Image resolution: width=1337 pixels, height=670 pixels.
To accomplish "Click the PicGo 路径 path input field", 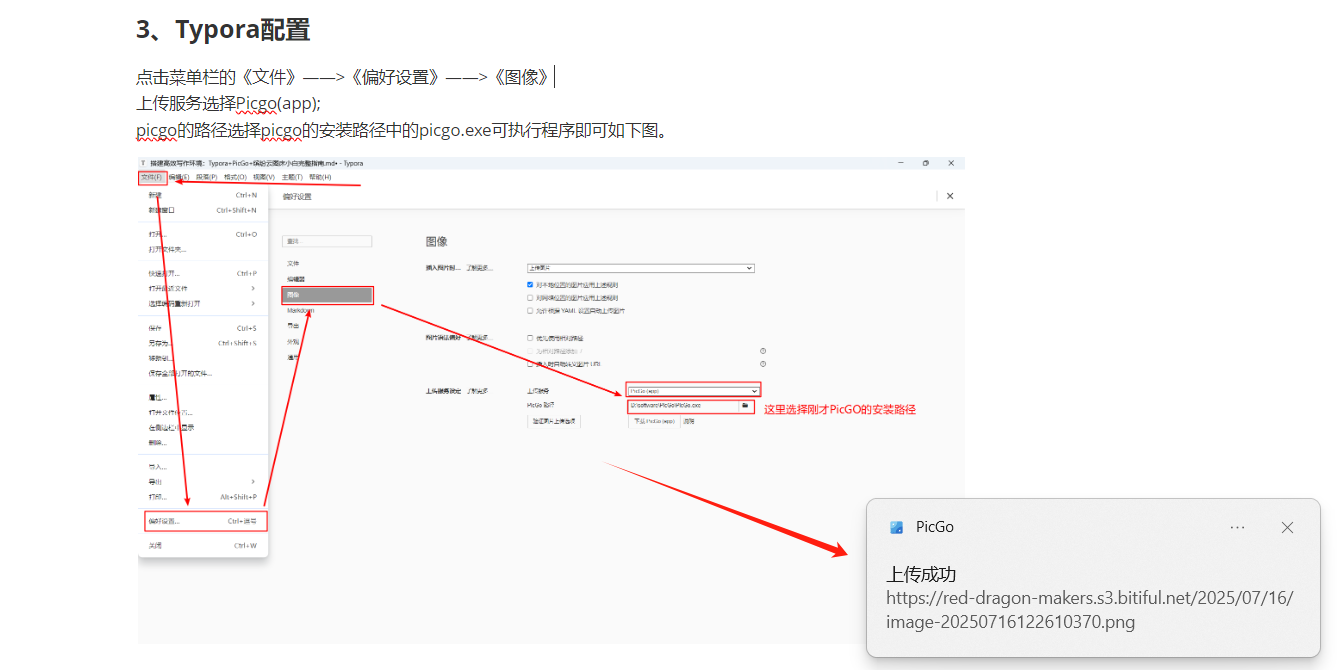I will point(683,406).
